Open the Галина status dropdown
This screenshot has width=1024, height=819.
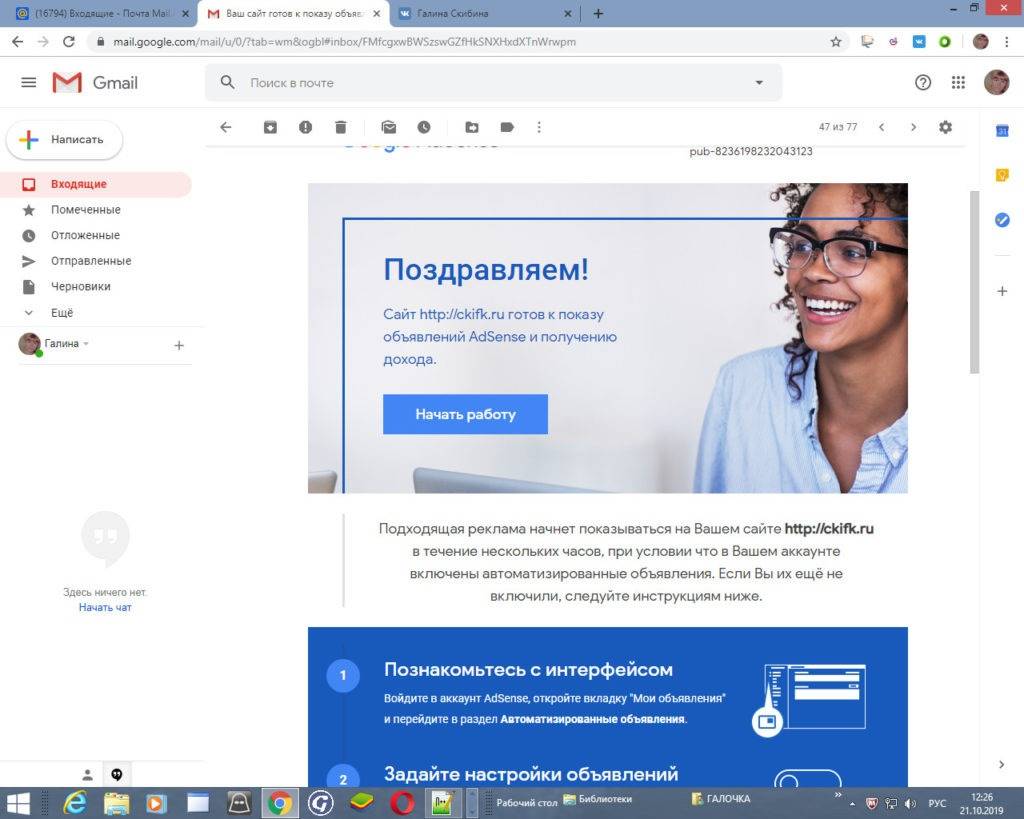(x=86, y=344)
